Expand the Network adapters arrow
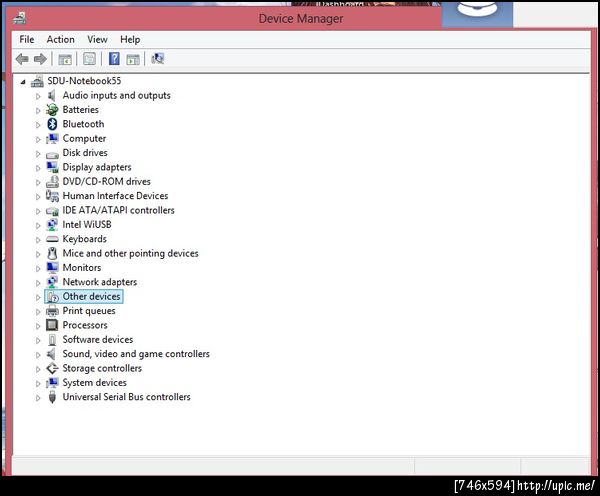 pos(38,283)
